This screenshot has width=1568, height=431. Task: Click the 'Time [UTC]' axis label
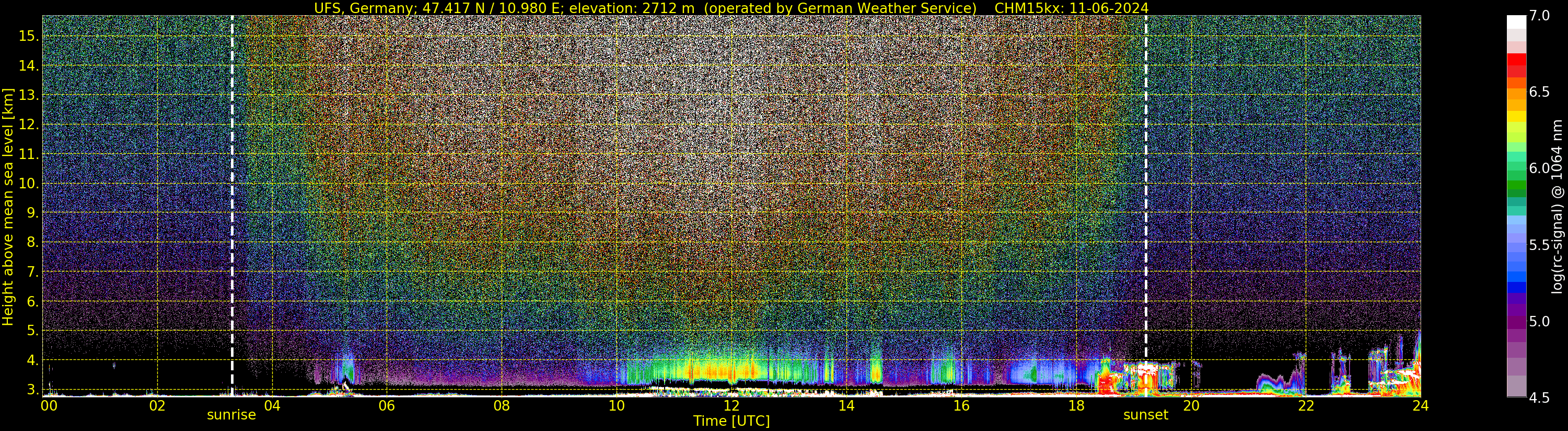coord(731,421)
